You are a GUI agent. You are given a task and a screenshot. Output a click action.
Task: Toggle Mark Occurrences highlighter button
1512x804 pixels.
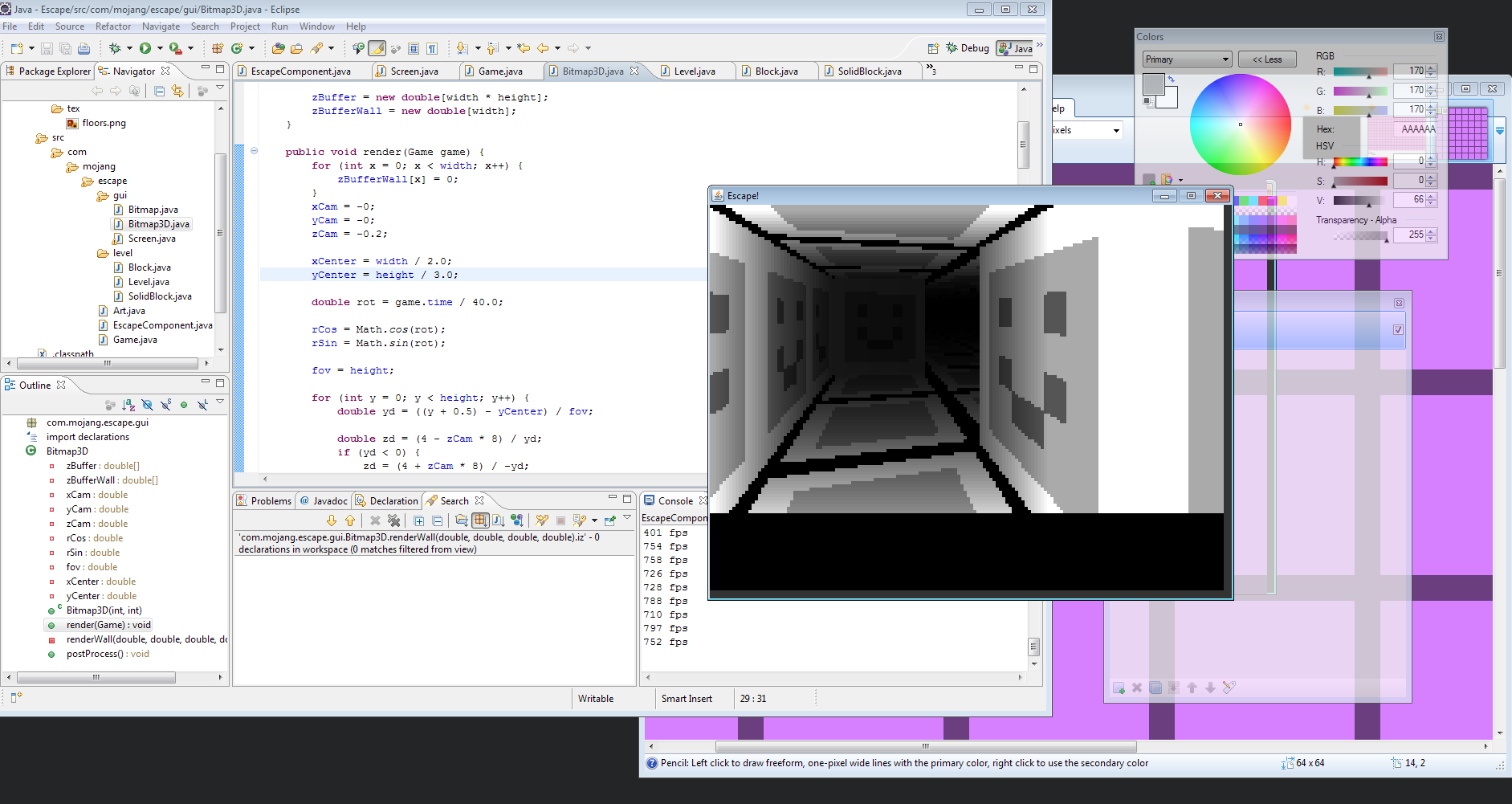point(377,48)
